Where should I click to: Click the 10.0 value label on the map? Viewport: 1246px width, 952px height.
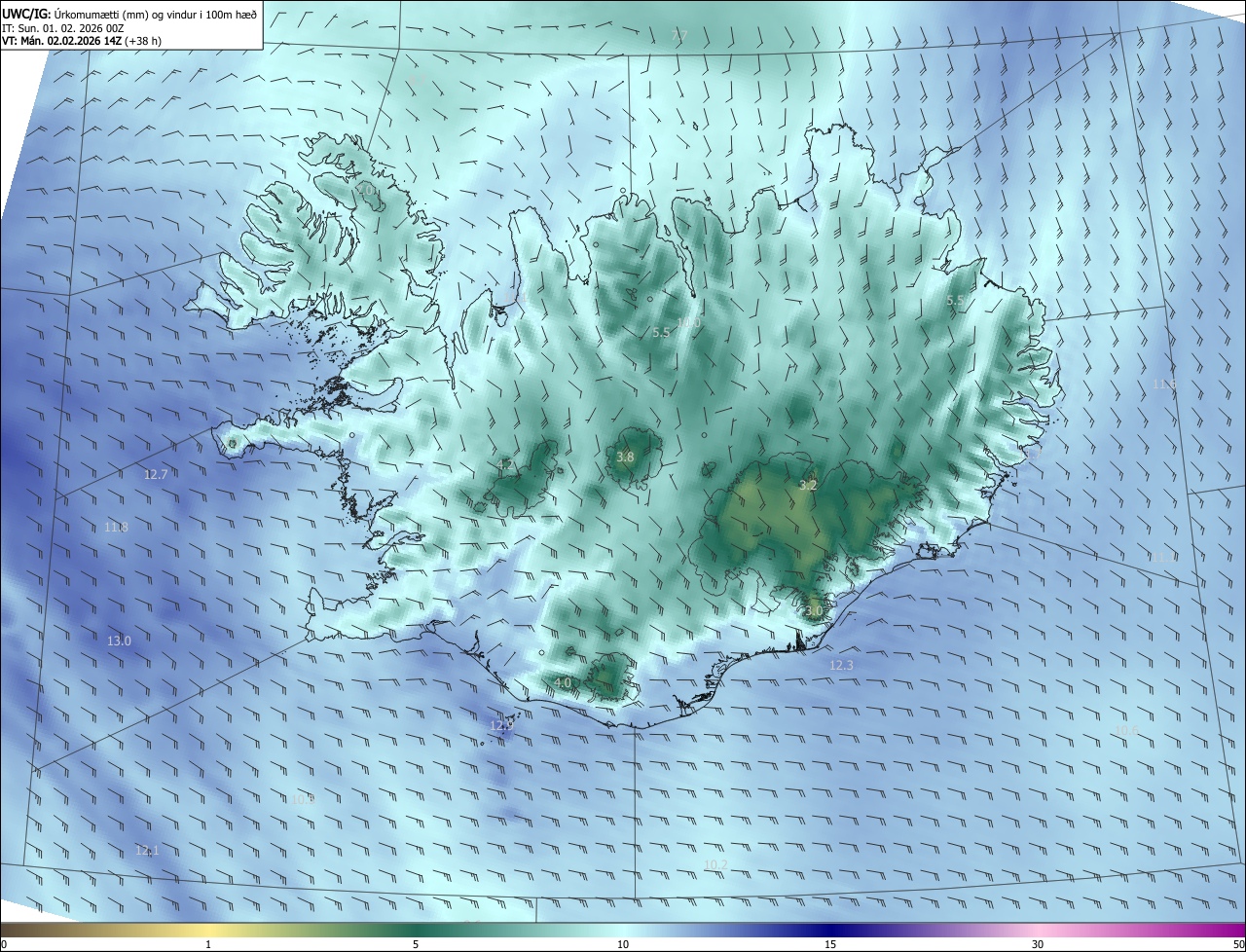[688, 322]
